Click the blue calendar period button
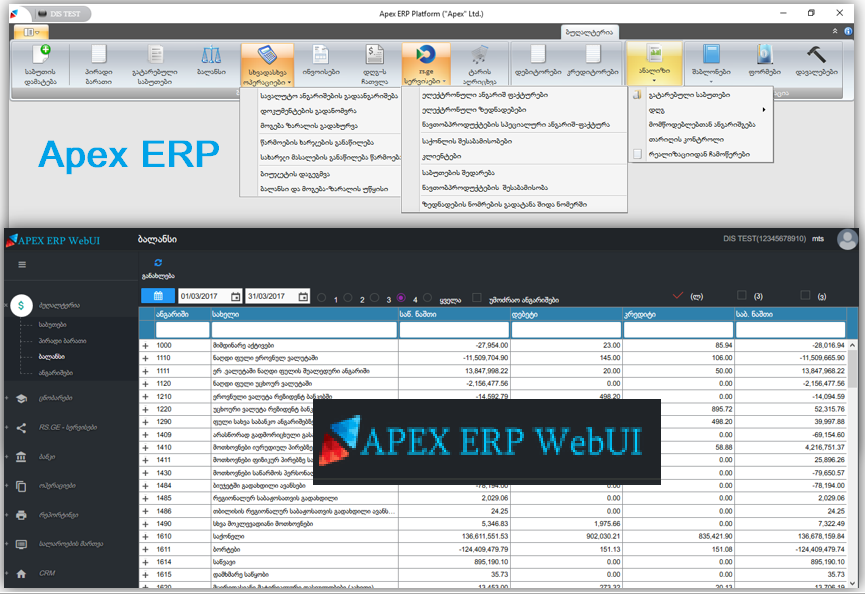The height and width of the screenshot is (597, 865). click(158, 296)
